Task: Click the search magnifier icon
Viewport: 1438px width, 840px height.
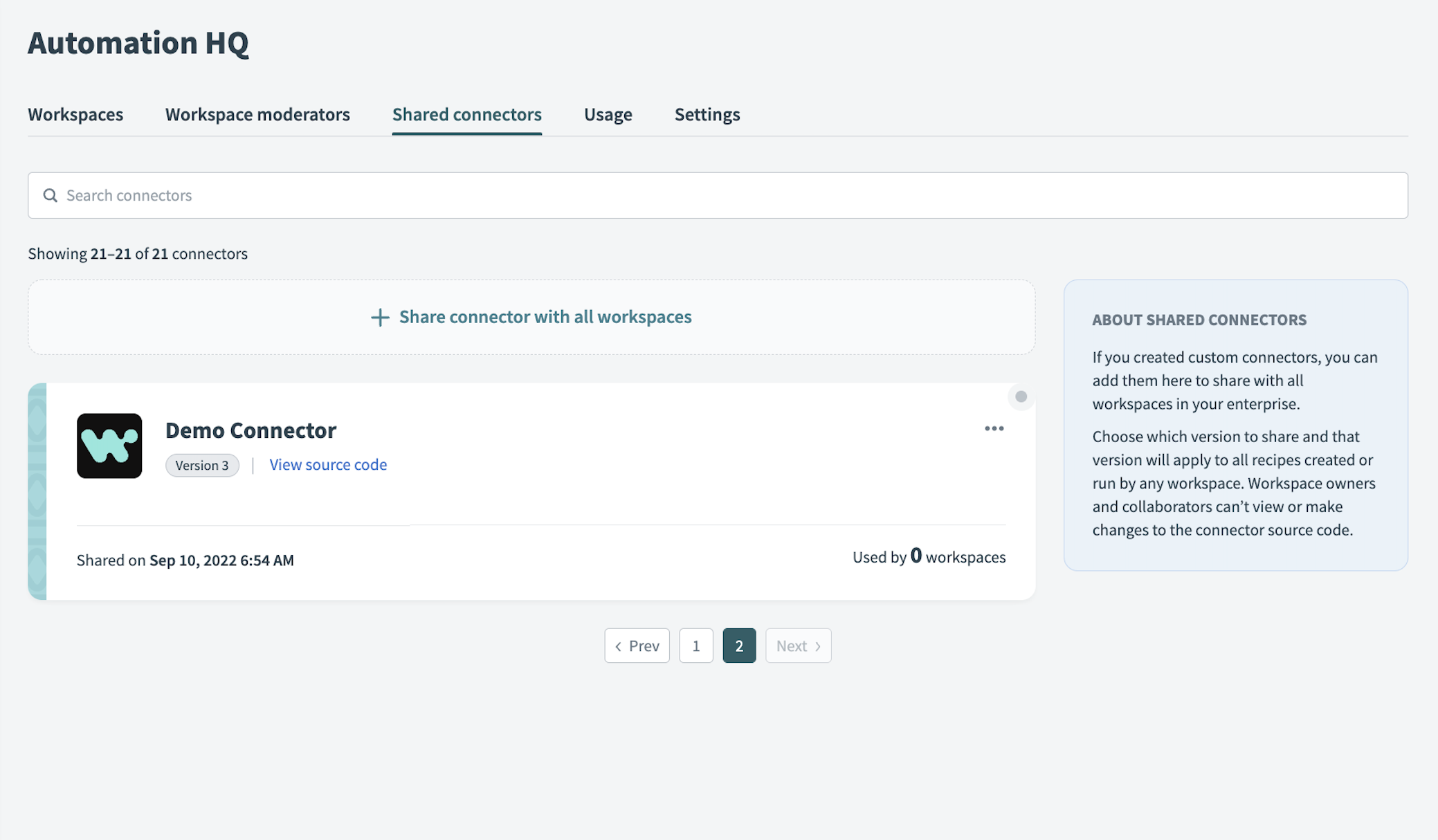Action: tap(51, 195)
